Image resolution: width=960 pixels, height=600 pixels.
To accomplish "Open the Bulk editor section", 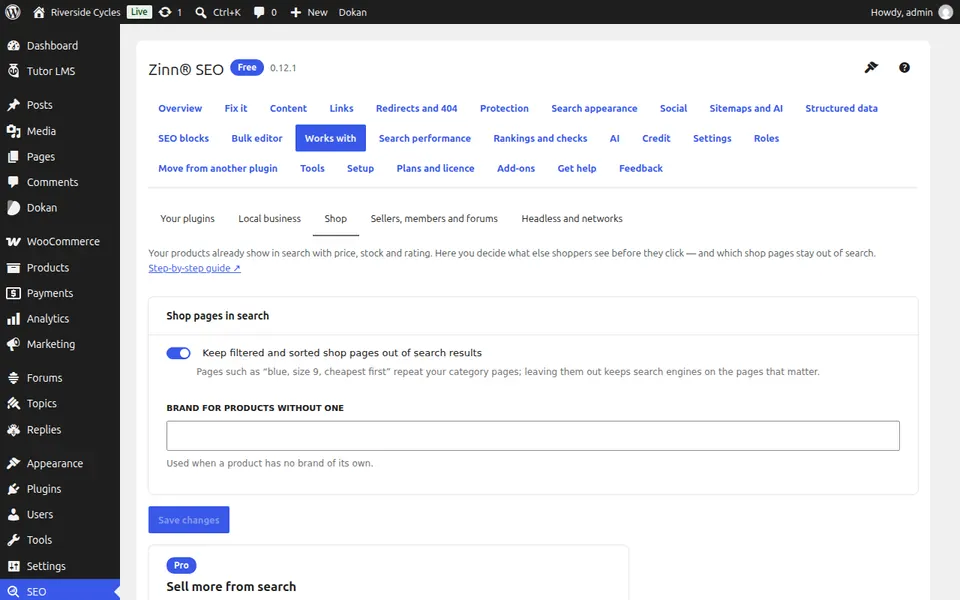I will pyautogui.click(x=257, y=138).
